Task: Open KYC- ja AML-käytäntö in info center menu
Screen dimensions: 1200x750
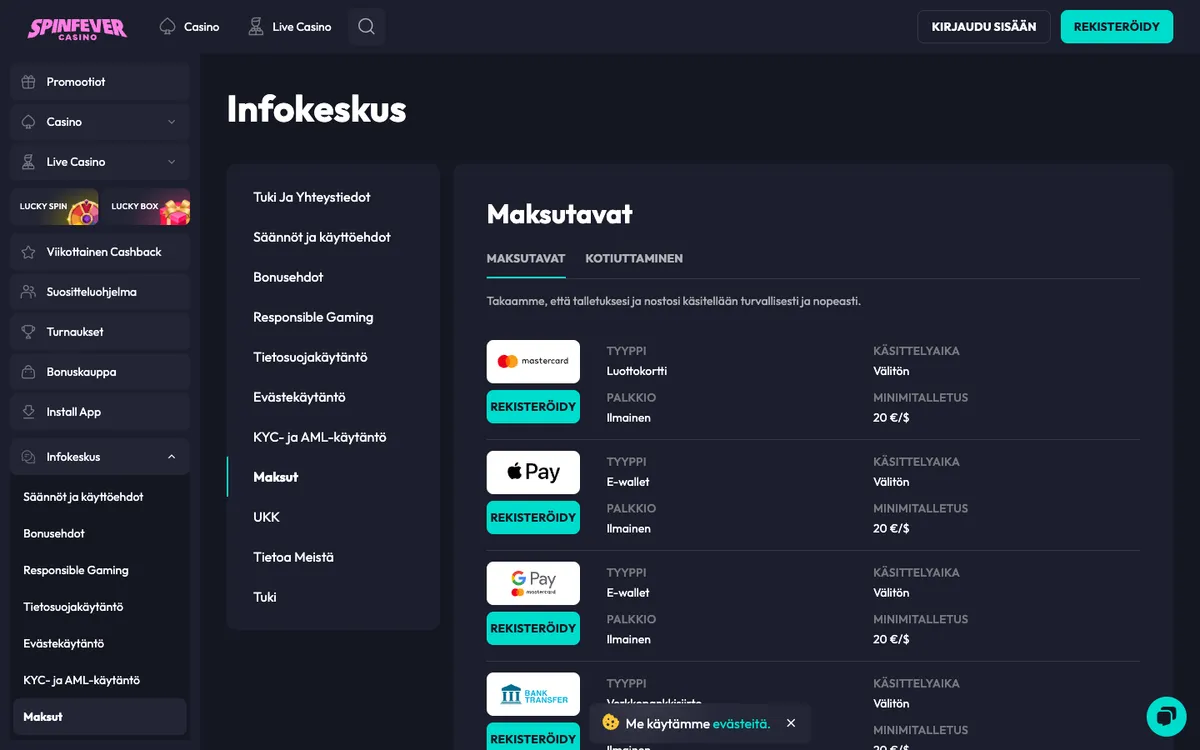Action: [319, 437]
